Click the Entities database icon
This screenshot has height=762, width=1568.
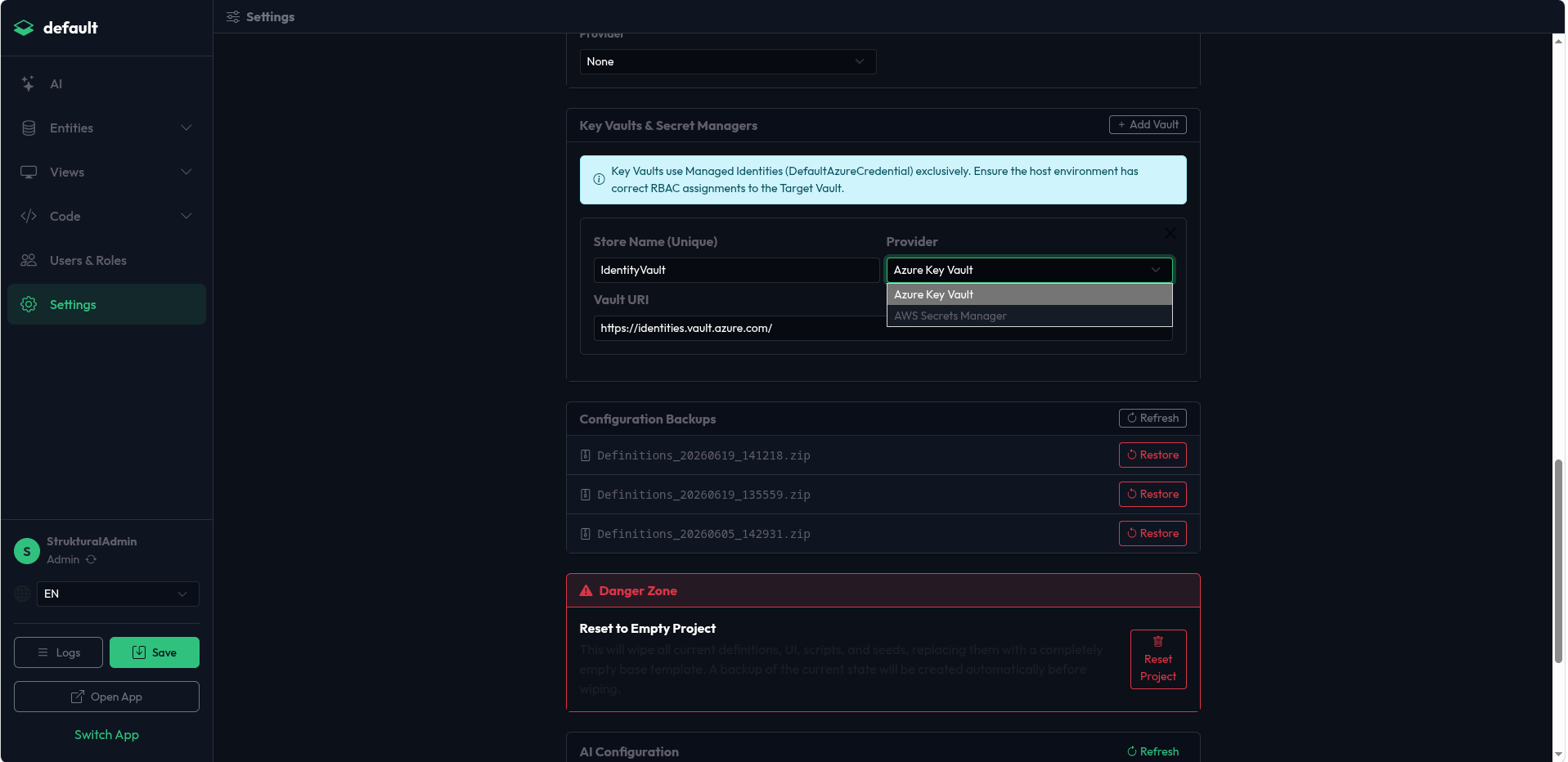tap(29, 128)
